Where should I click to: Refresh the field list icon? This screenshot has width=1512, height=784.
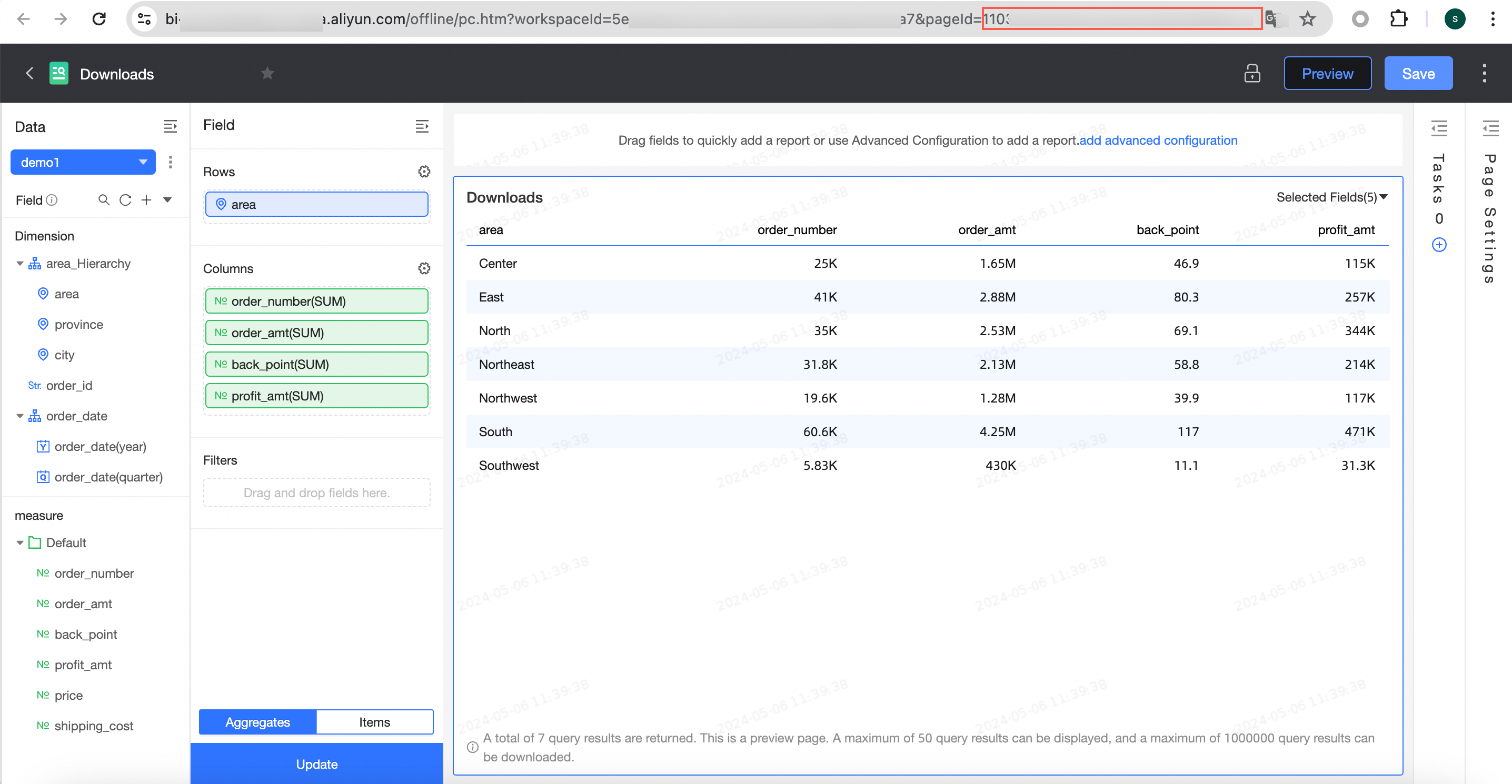(x=125, y=200)
